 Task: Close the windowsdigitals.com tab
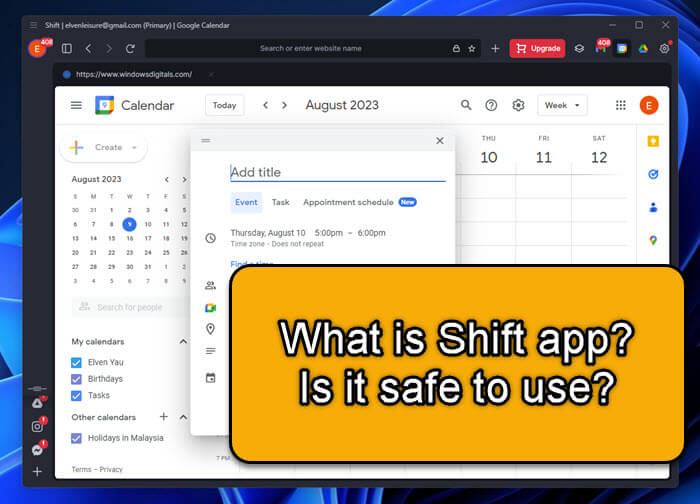click(211, 74)
